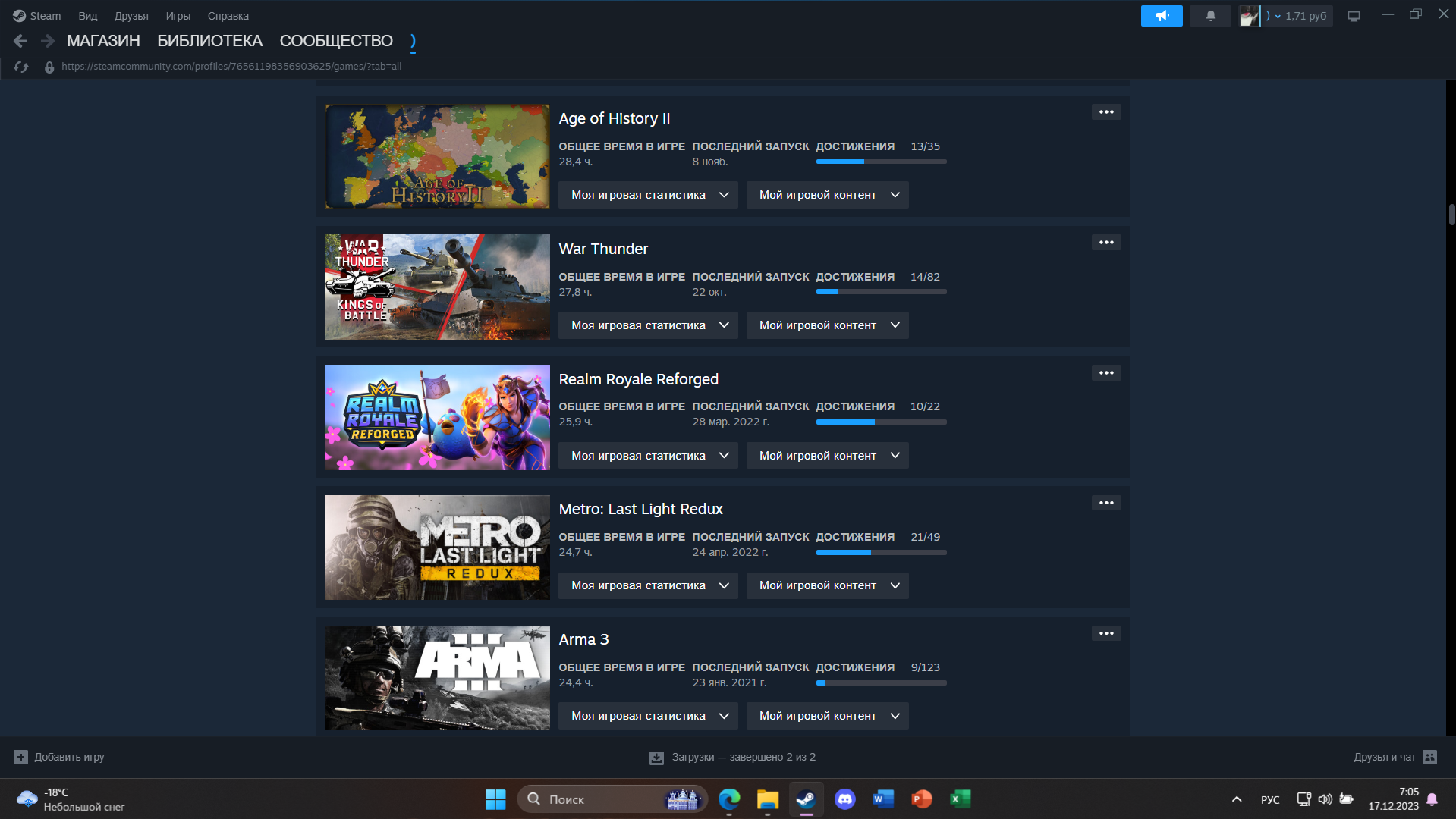This screenshot has width=1456, height=819.
Task: Expand 'Моя игровая статистика' for War Thunder
Action: point(649,325)
